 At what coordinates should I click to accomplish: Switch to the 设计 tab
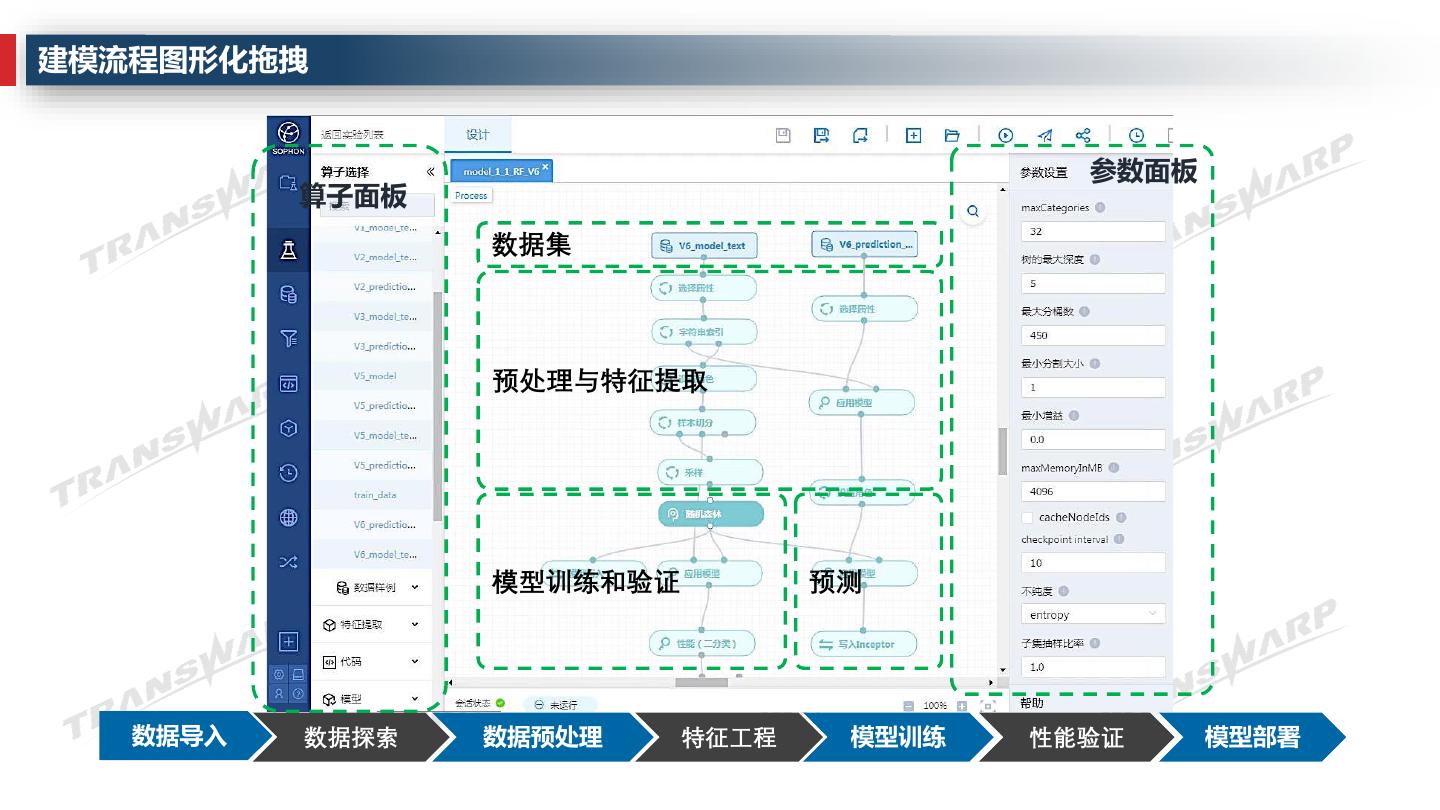pyautogui.click(x=478, y=135)
